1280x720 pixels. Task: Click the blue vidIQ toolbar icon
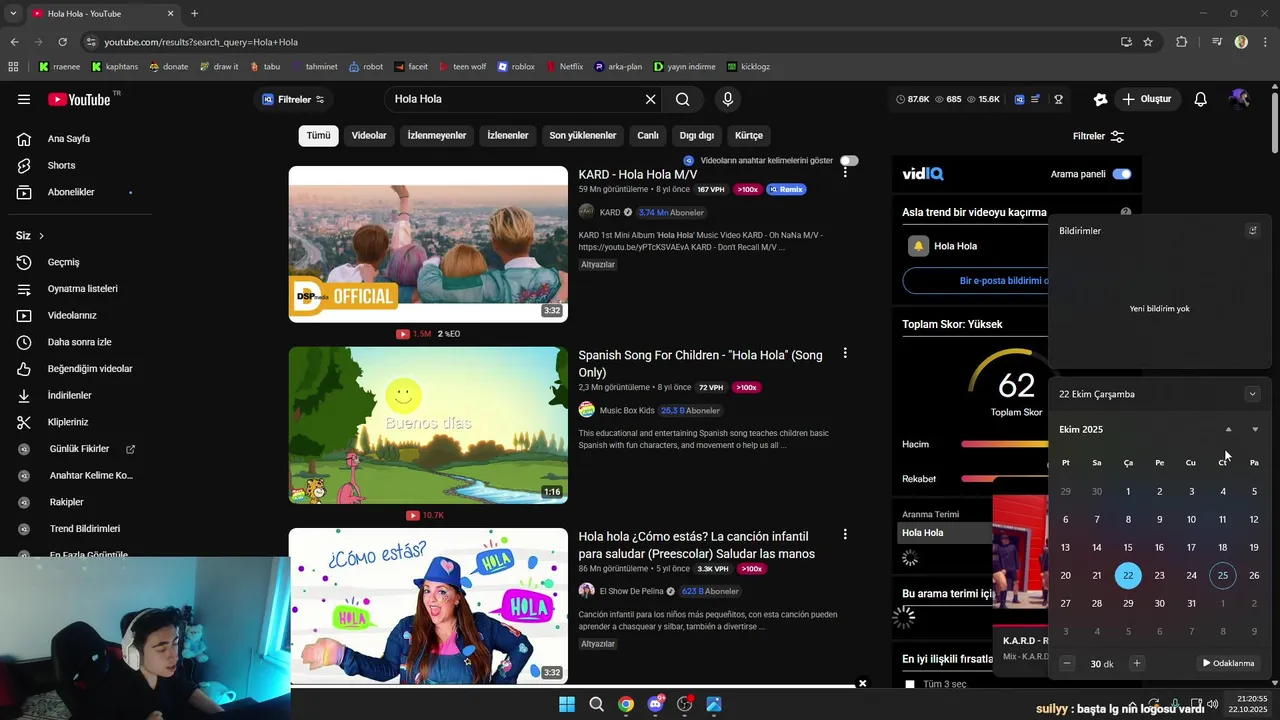click(1019, 99)
